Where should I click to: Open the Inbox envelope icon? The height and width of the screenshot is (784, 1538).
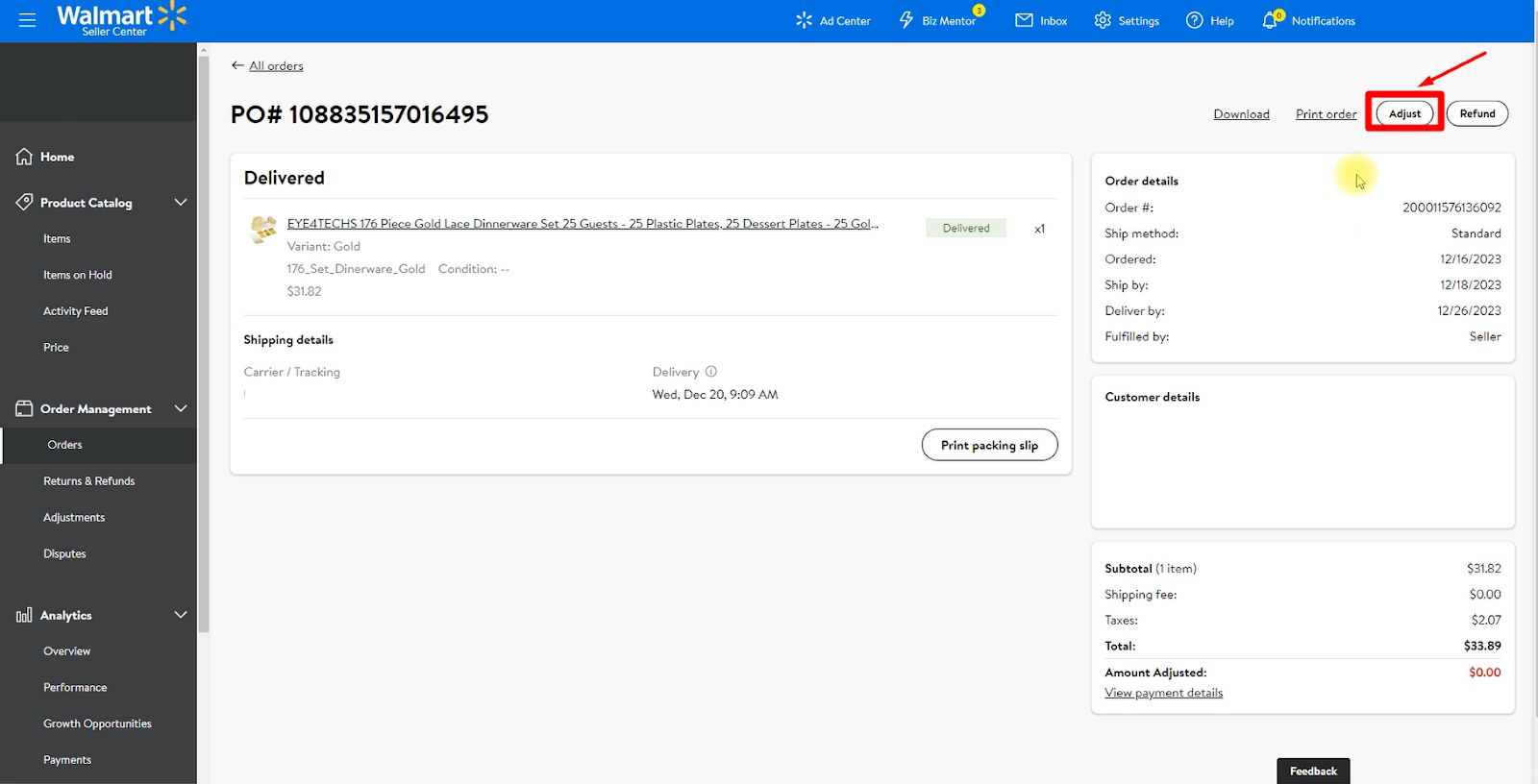(x=1024, y=20)
